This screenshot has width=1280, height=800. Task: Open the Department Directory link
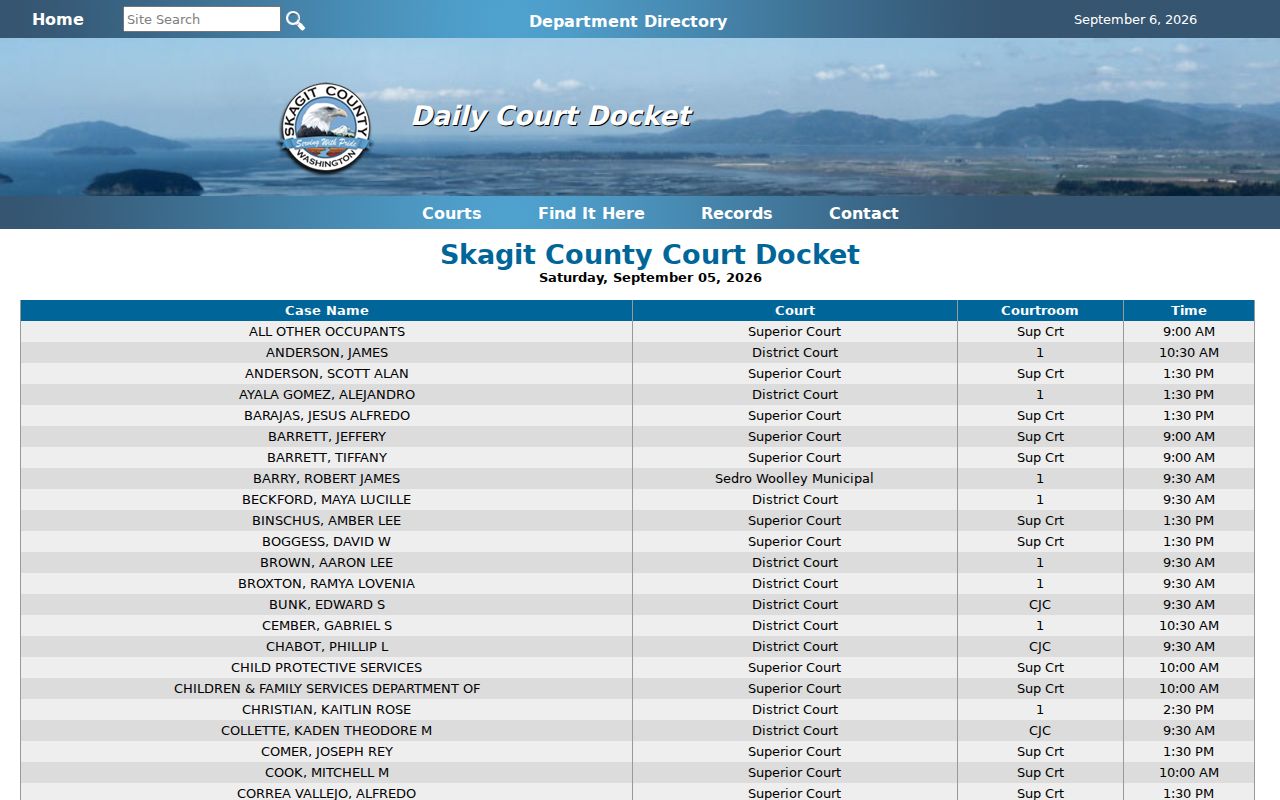point(628,21)
